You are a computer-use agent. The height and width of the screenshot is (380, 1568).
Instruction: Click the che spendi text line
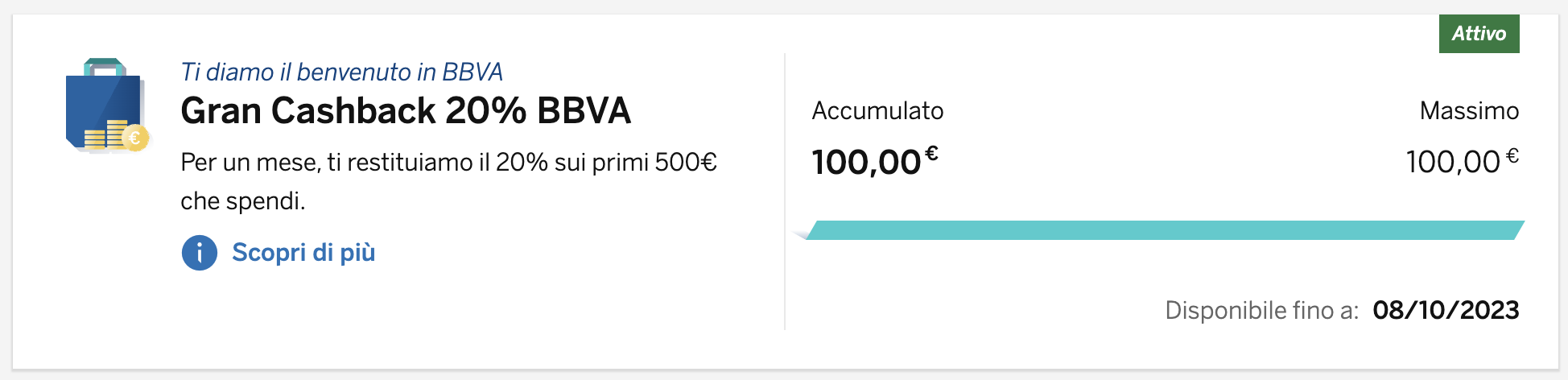tap(242, 201)
